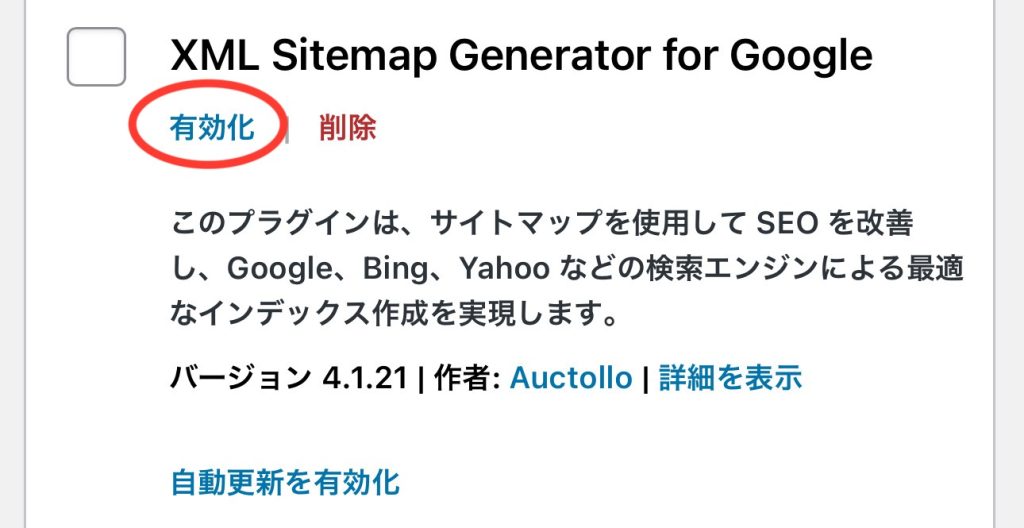The height and width of the screenshot is (528, 1024).
Task: Click the red 削除 delete link
Action: coord(347,128)
